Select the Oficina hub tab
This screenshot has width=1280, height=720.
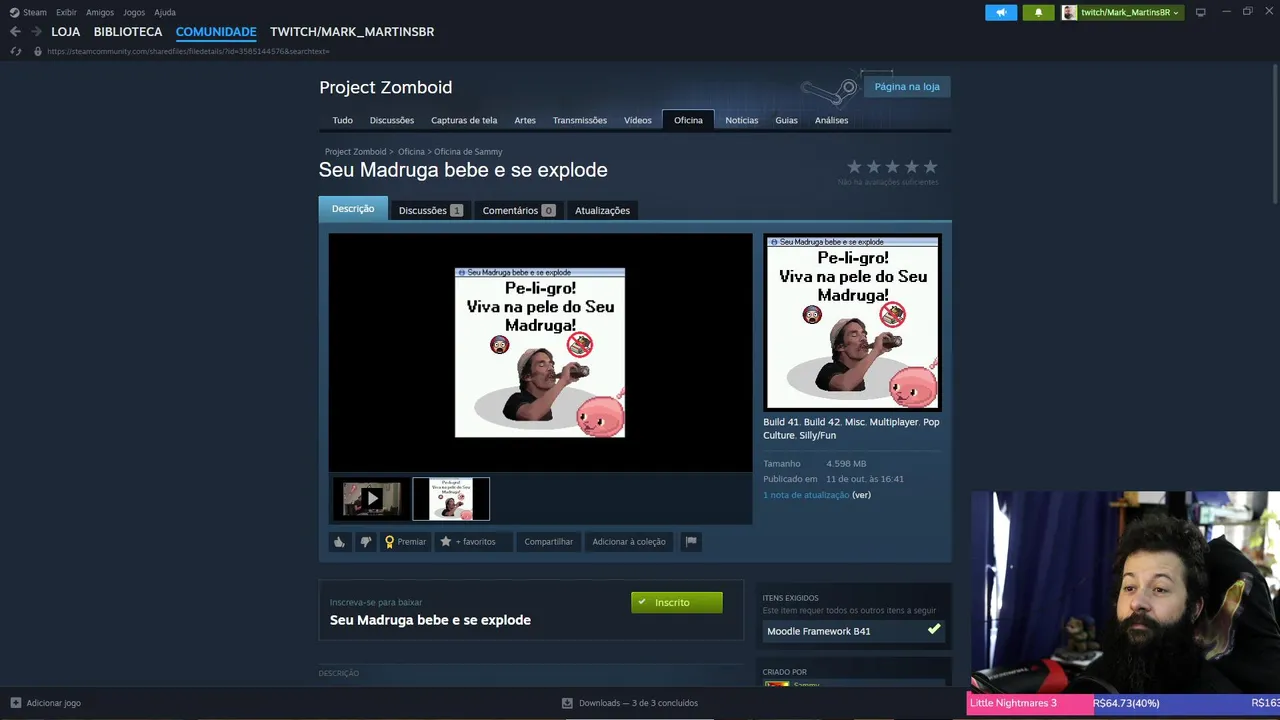(x=688, y=120)
